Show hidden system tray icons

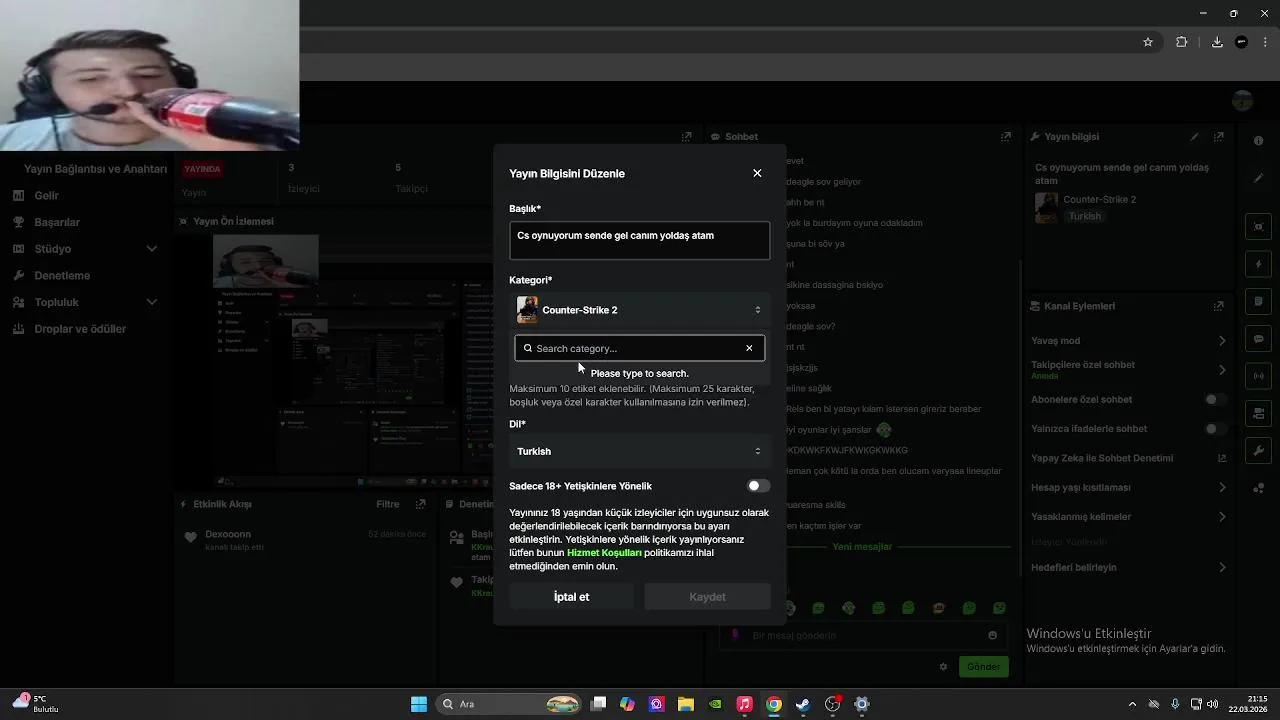(1132, 704)
